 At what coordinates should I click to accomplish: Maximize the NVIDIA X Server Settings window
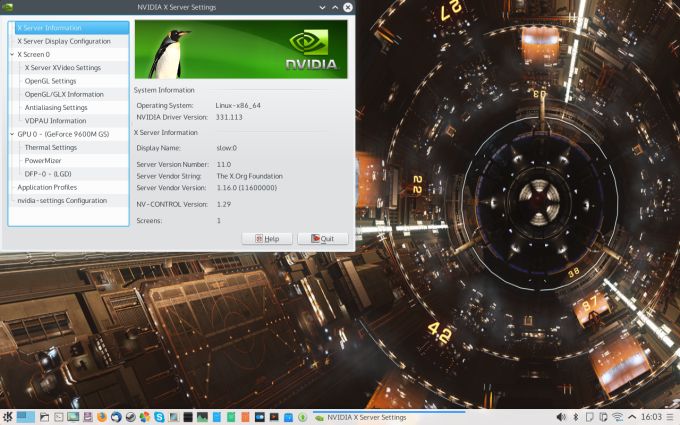click(x=335, y=7)
